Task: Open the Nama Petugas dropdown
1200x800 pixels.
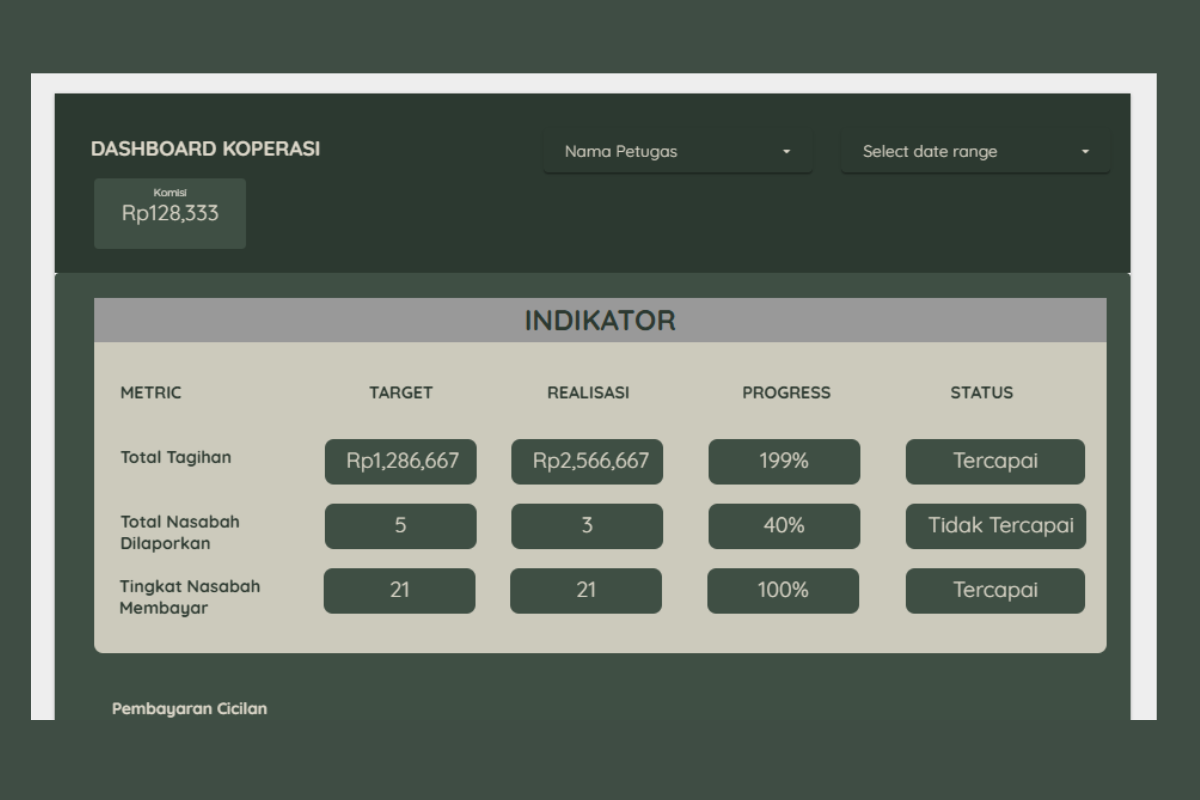Action: pyautogui.click(x=678, y=152)
